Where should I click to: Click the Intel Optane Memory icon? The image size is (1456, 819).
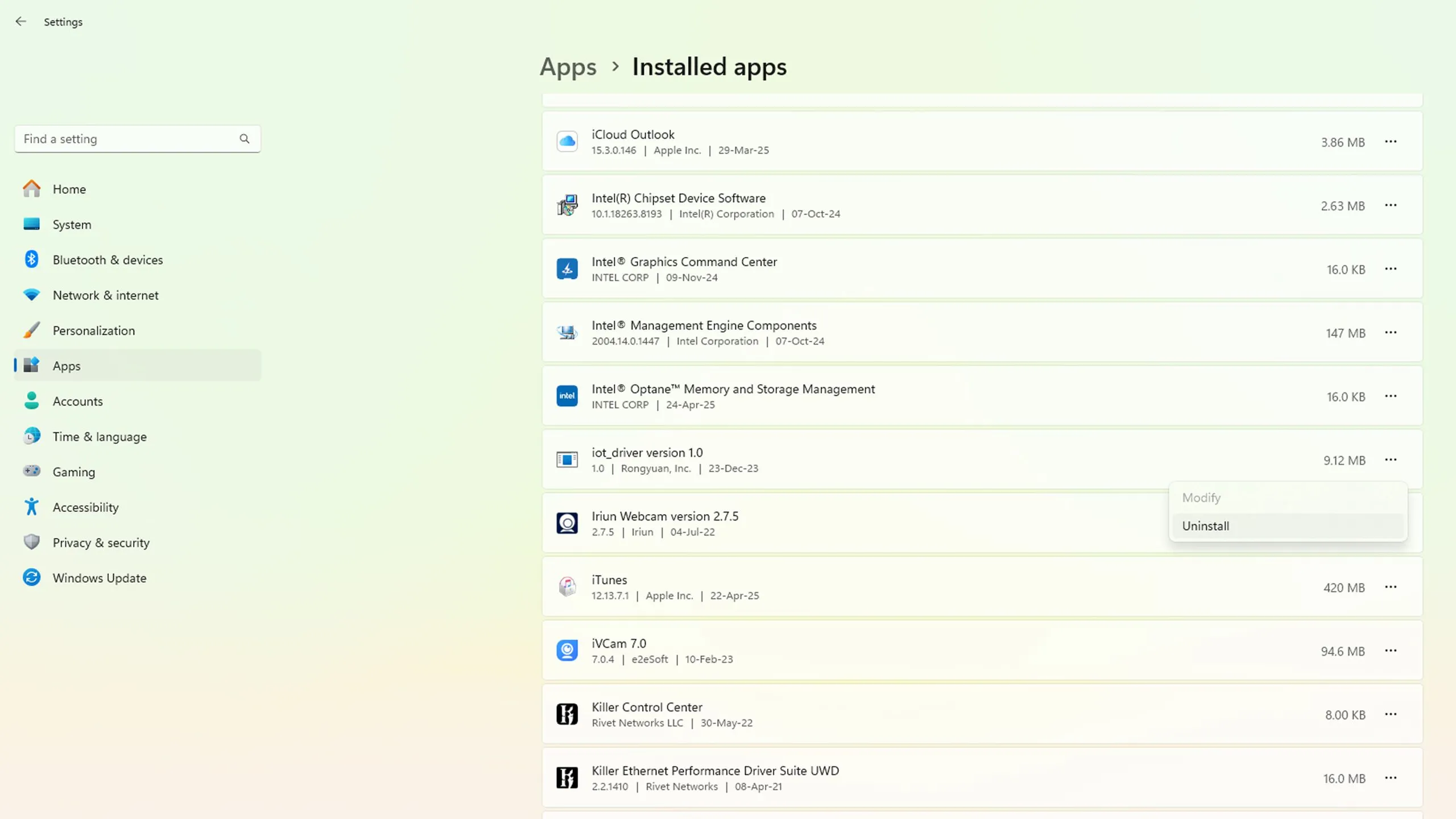pyautogui.click(x=567, y=396)
